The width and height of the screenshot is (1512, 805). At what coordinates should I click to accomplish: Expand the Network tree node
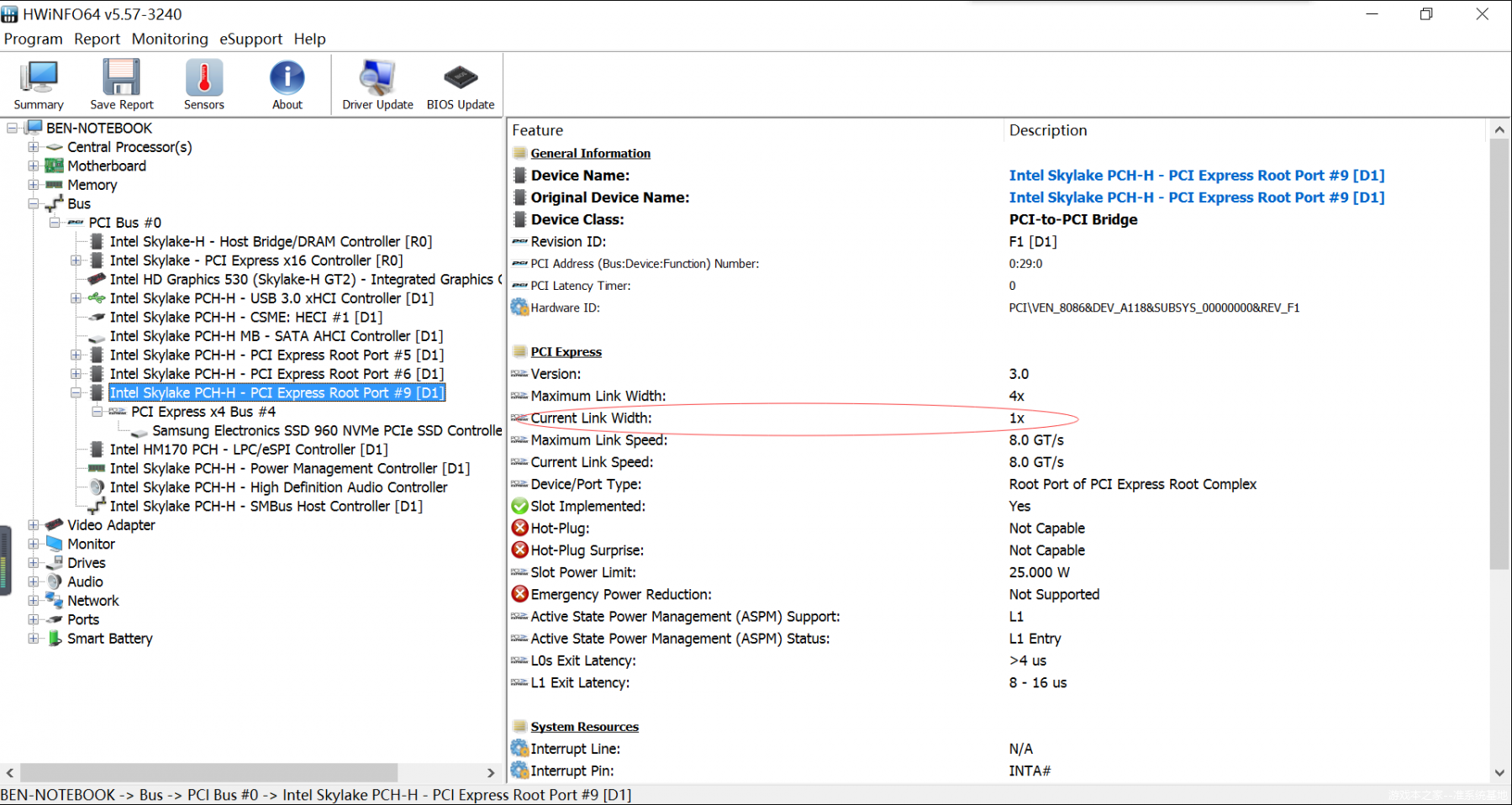click(34, 600)
